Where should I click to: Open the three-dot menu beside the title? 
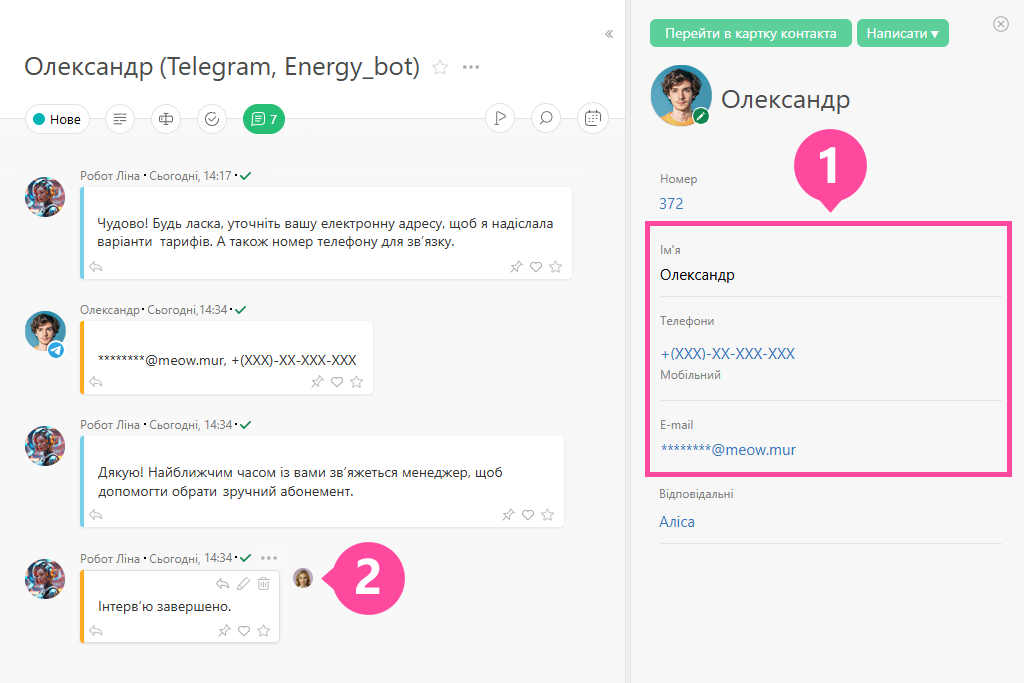click(x=471, y=67)
